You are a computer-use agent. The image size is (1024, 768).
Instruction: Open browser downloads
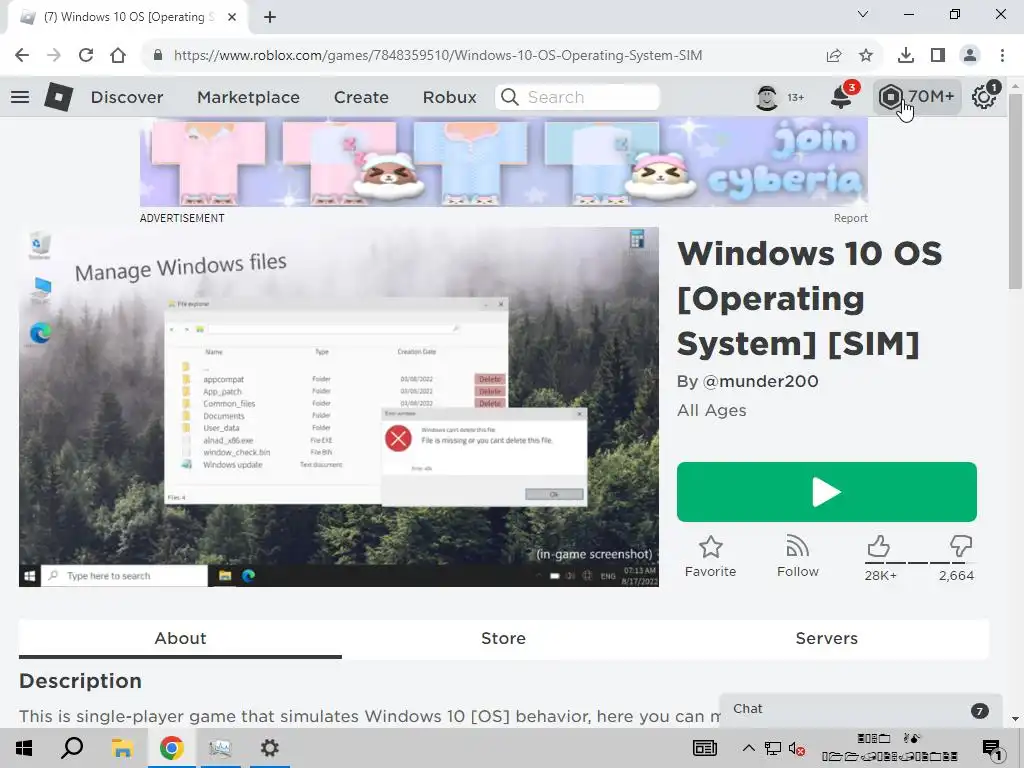(906, 56)
